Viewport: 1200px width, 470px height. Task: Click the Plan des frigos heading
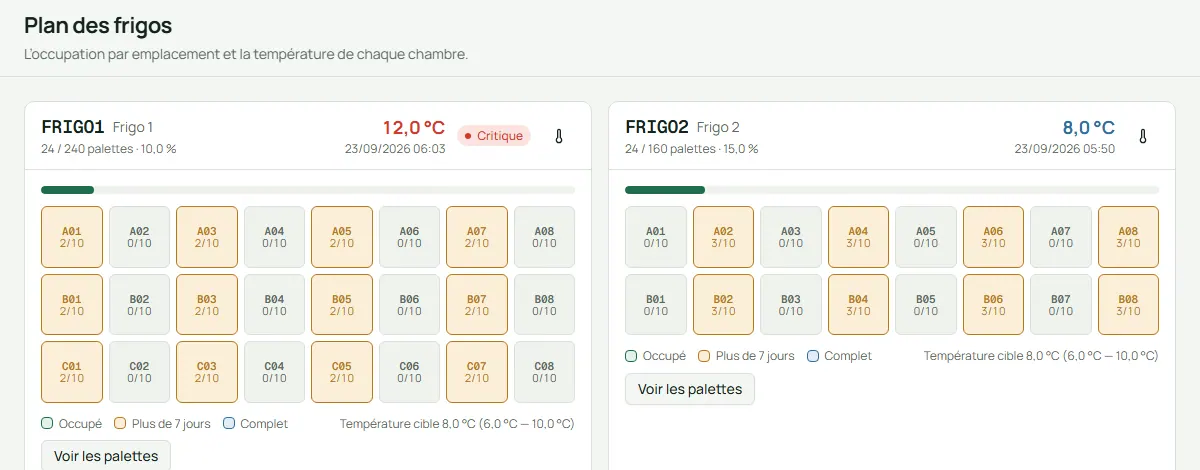pyautogui.click(x=98, y=26)
